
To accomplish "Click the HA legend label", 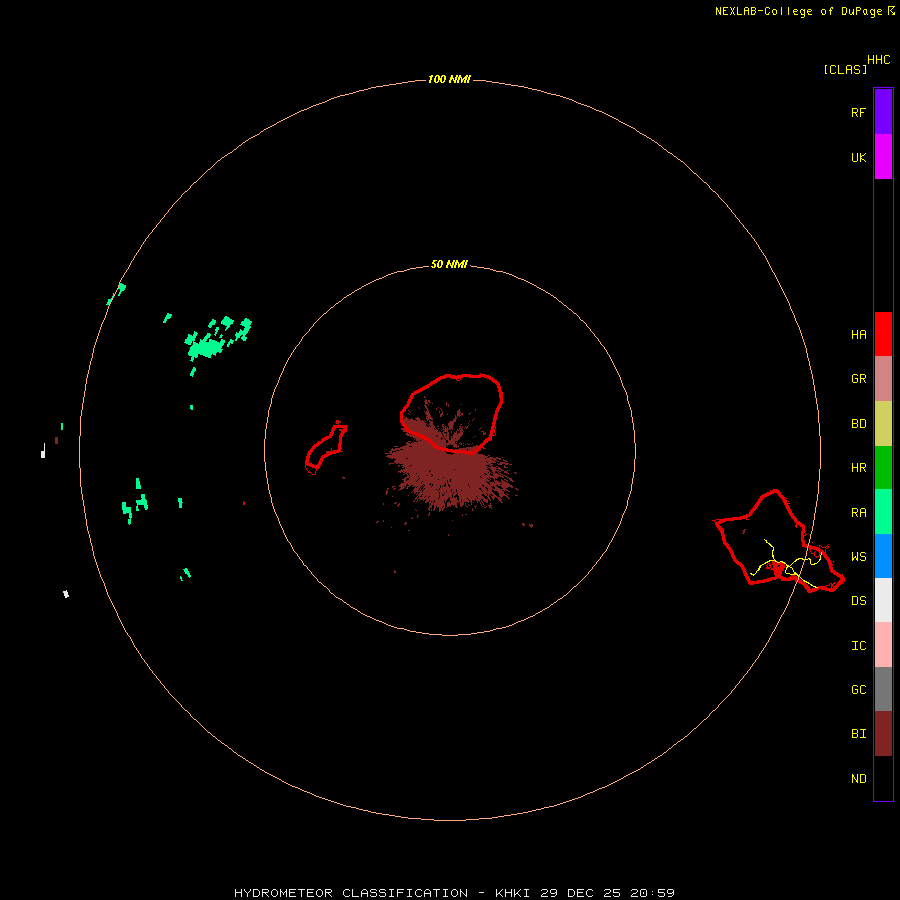I will [858, 335].
